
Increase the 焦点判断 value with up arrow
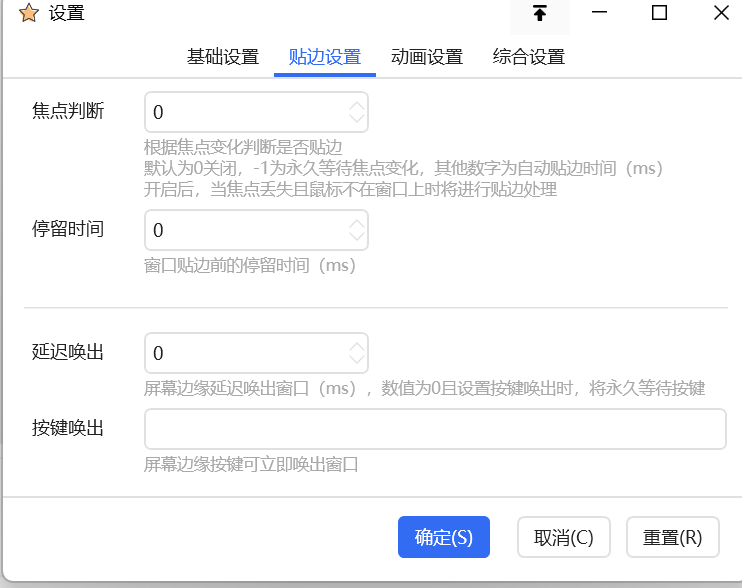(357, 105)
